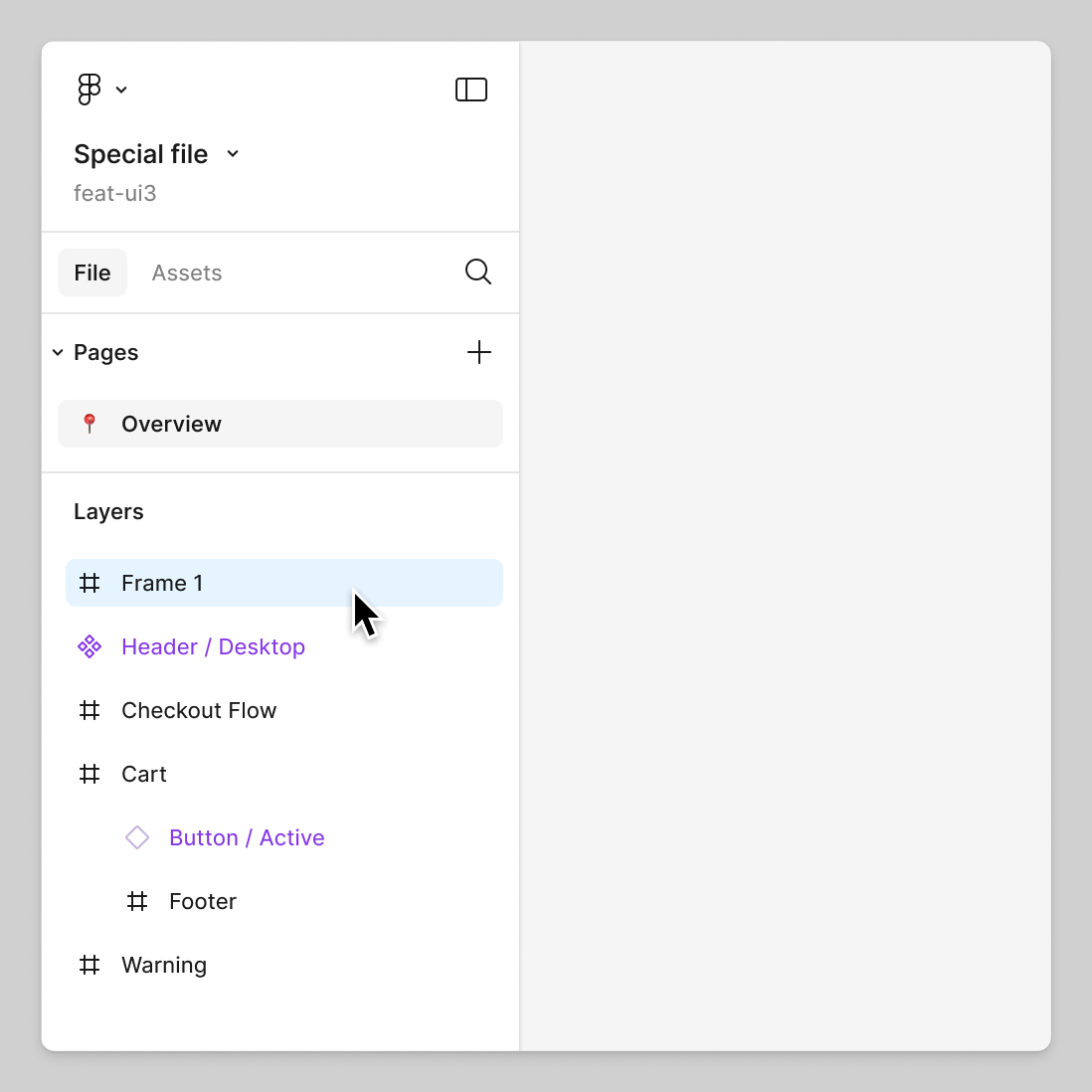The height and width of the screenshot is (1092, 1092).
Task: Switch to the Assets tab
Action: click(x=187, y=273)
